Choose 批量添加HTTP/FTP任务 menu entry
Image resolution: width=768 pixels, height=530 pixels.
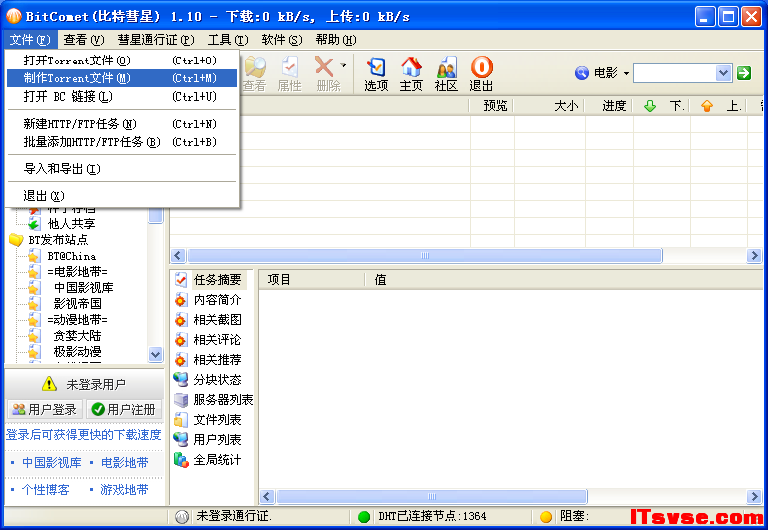click(122, 142)
